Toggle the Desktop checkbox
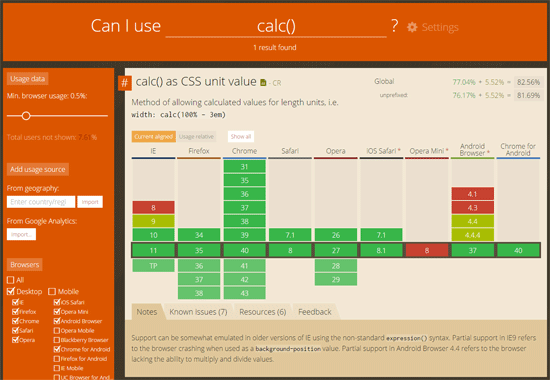This screenshot has height=380, width=550. click(11, 291)
